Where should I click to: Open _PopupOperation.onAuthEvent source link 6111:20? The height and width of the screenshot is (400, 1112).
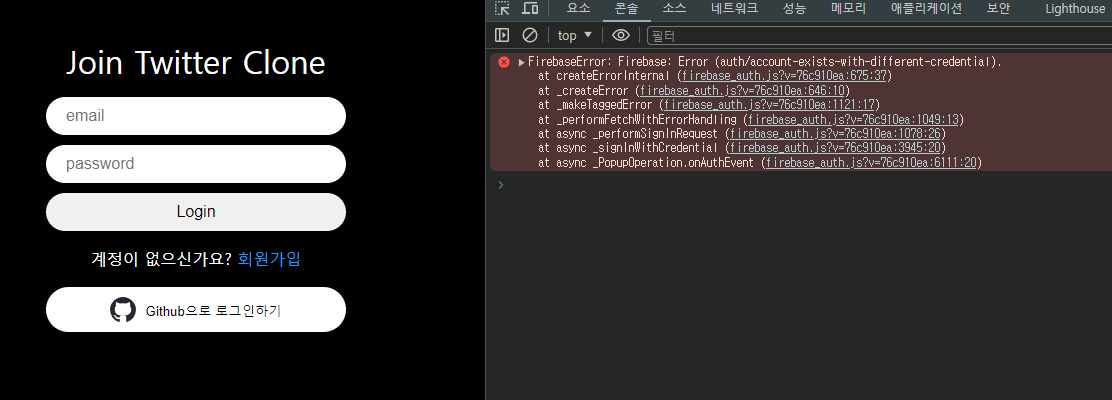871,163
